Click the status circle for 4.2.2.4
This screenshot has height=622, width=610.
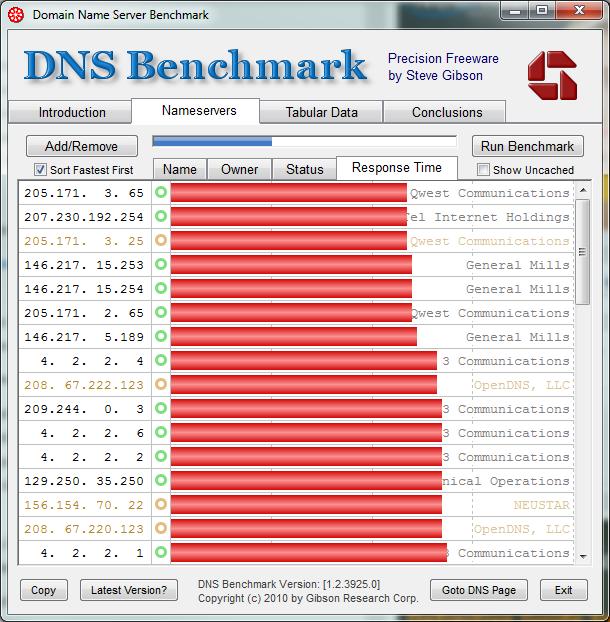coord(161,360)
